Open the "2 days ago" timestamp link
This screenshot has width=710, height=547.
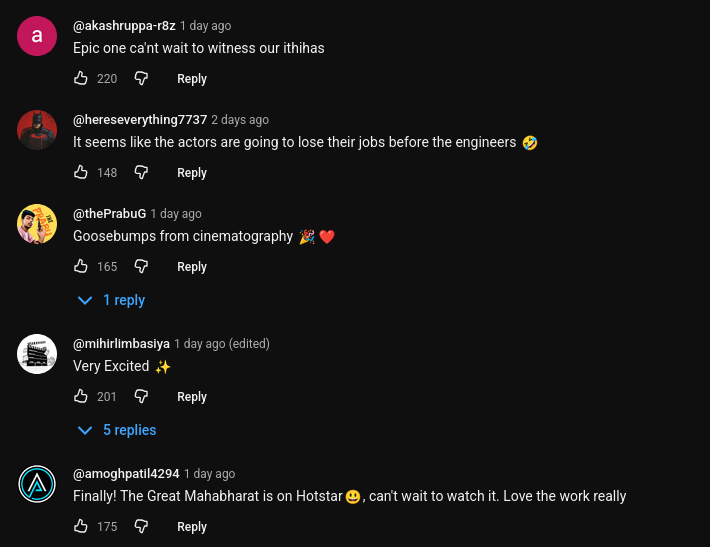click(x=240, y=120)
